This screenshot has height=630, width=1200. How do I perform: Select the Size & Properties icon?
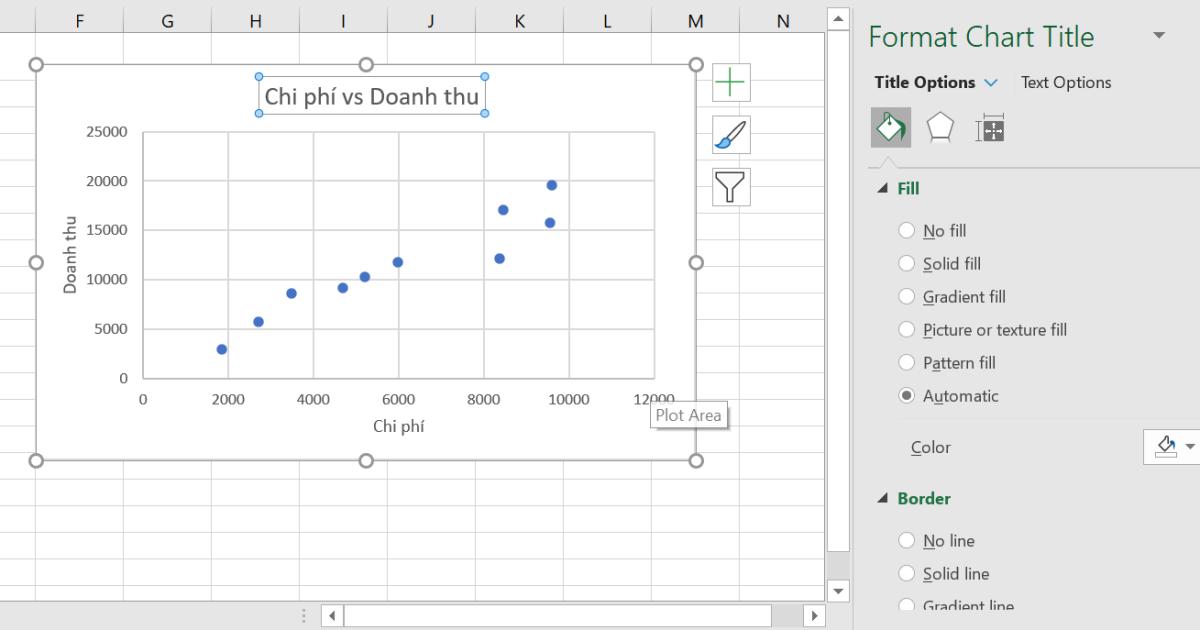(989, 127)
